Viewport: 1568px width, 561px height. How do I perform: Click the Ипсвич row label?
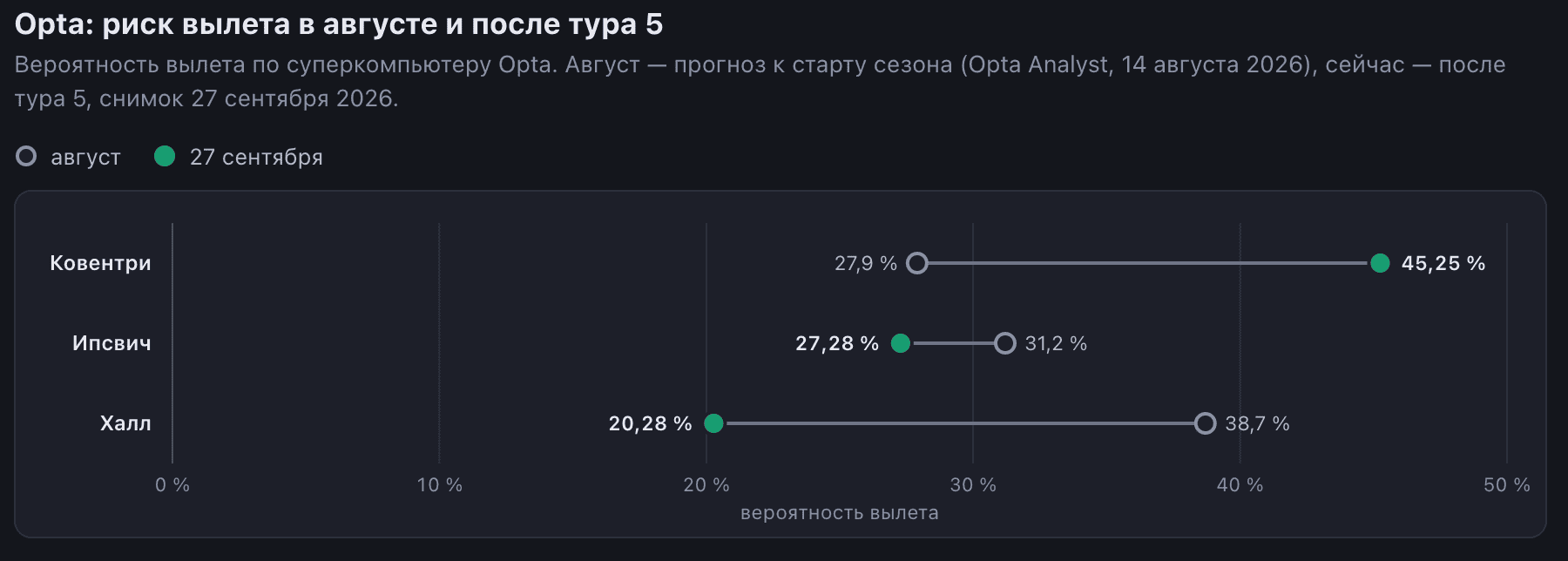(112, 343)
